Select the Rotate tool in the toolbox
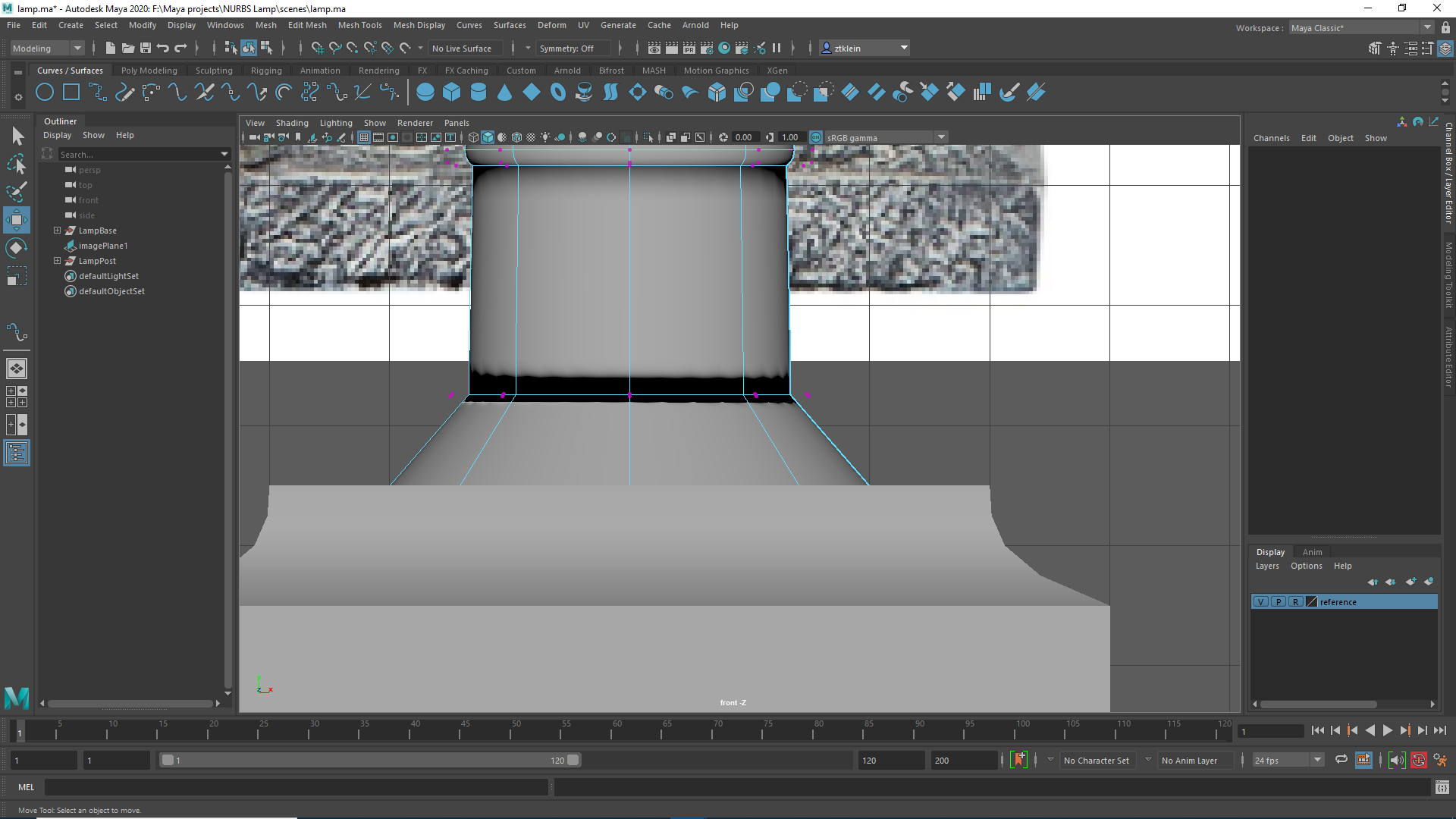This screenshot has height=819, width=1456. pyautogui.click(x=17, y=248)
